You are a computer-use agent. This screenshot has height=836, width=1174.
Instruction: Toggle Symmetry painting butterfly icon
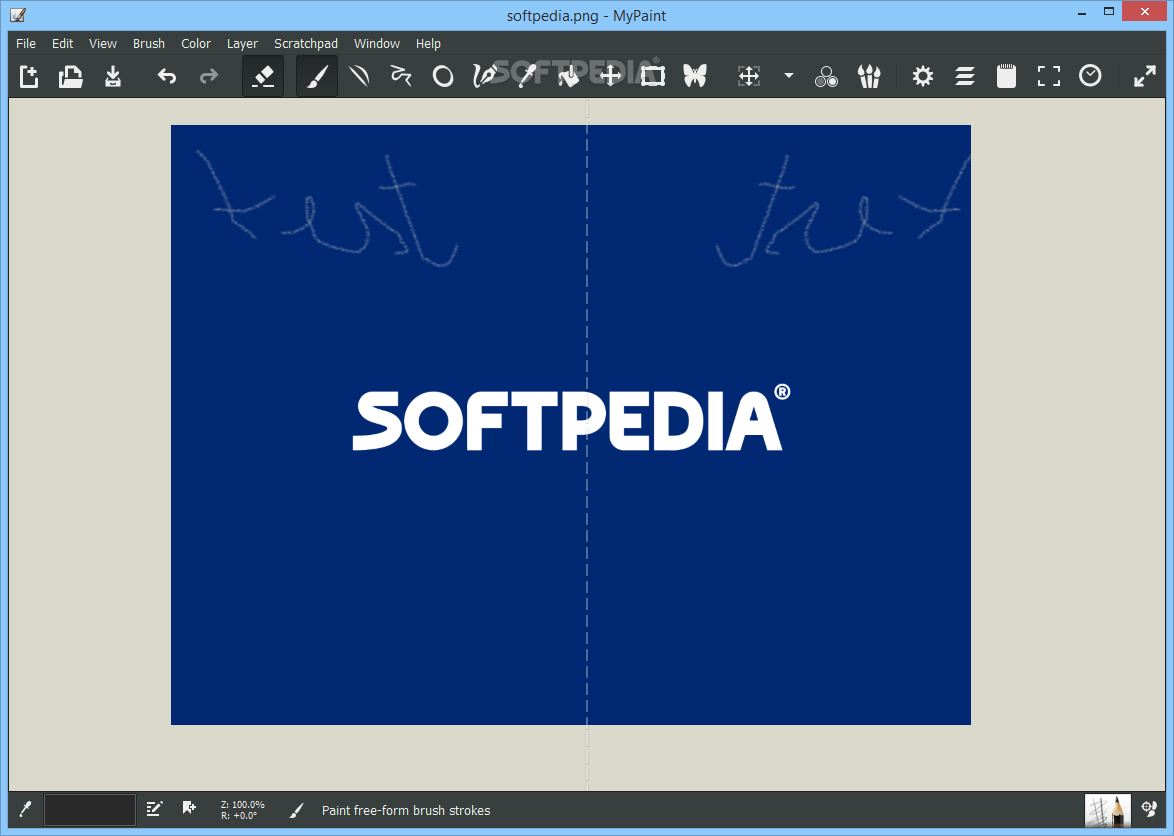(x=695, y=76)
